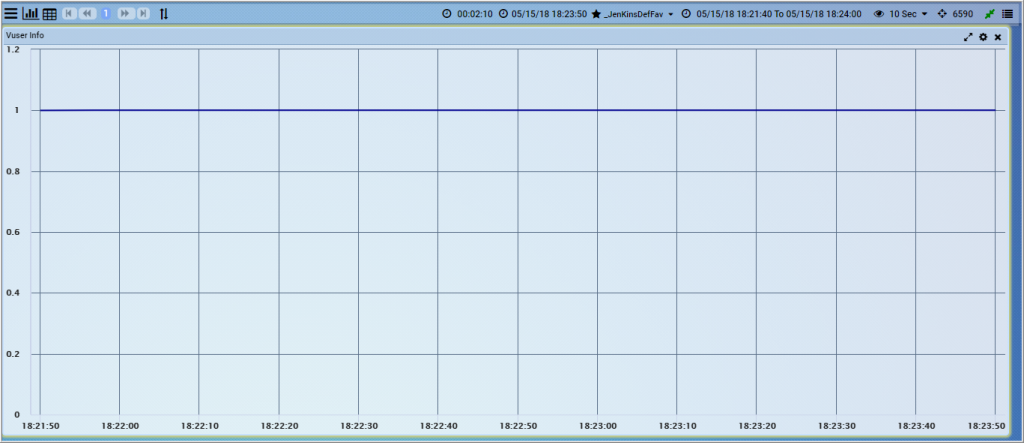The height and width of the screenshot is (443, 1024).
Task: Click the crosshair target icon
Action: 942,14
